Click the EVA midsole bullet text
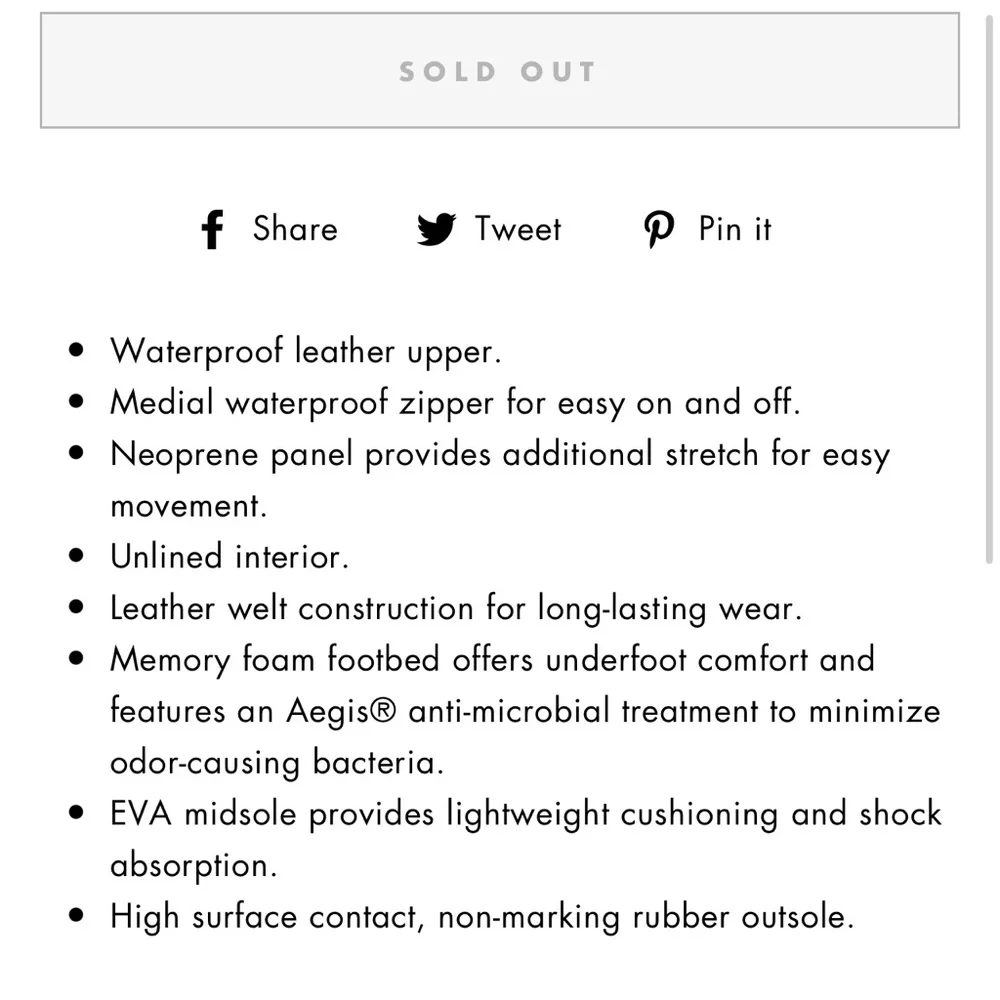The image size is (1000, 1000). 526,814
